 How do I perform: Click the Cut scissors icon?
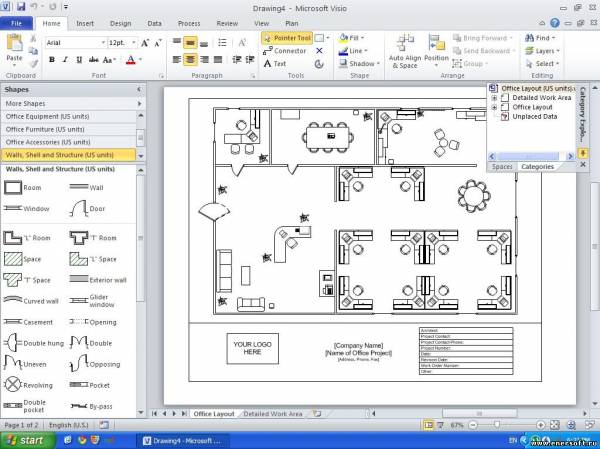pos(33,39)
